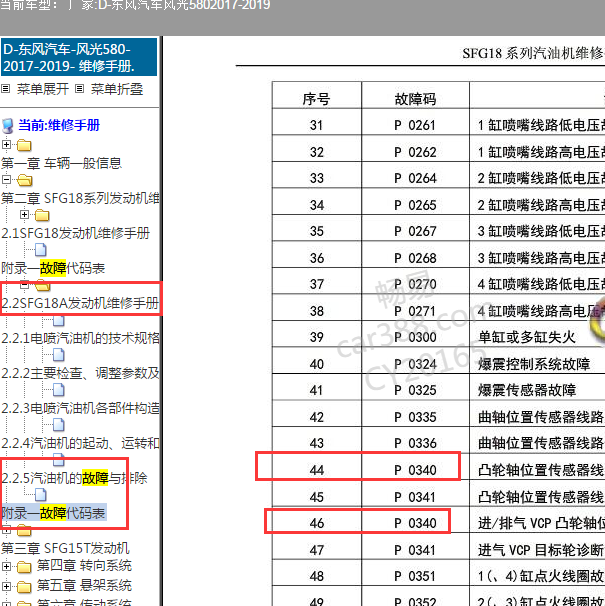605x606 pixels.
Task: Open 2.2.1电喷汽油机的技术规格 page
Action: [x=80, y=338]
